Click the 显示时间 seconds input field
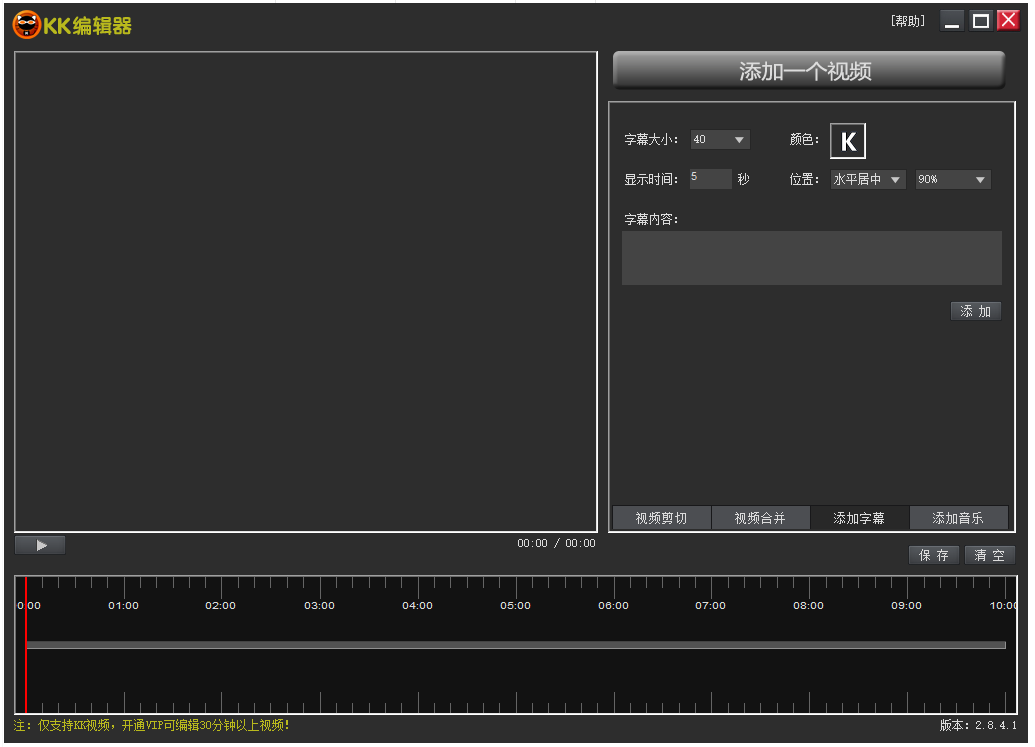Viewport: 1035px width, 747px height. pyautogui.click(x=710, y=179)
